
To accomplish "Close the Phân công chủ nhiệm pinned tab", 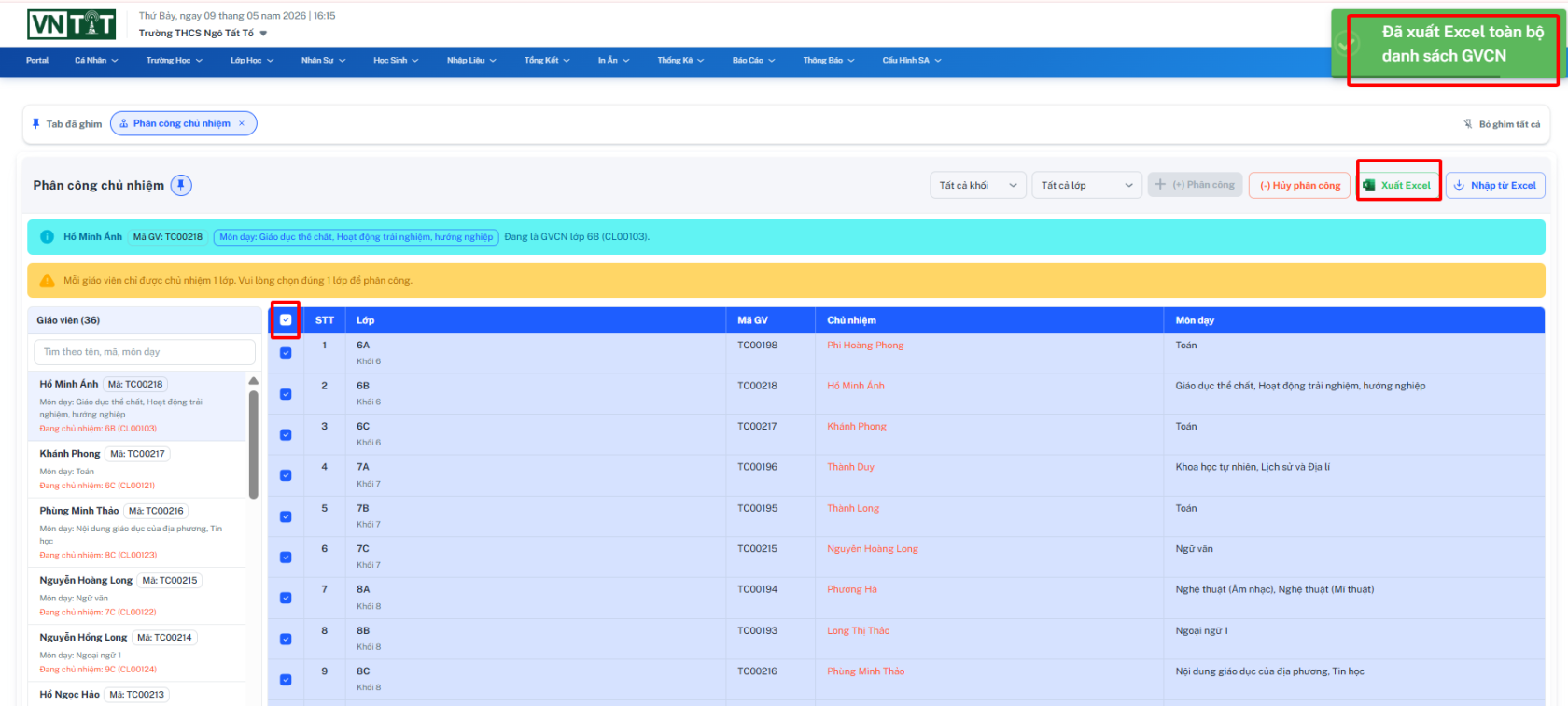I will [x=242, y=123].
